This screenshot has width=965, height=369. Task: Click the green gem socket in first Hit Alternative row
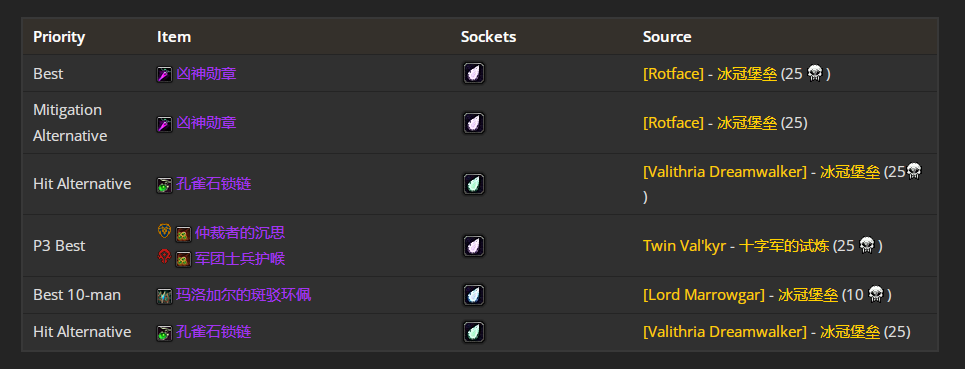pyautogui.click(x=474, y=184)
